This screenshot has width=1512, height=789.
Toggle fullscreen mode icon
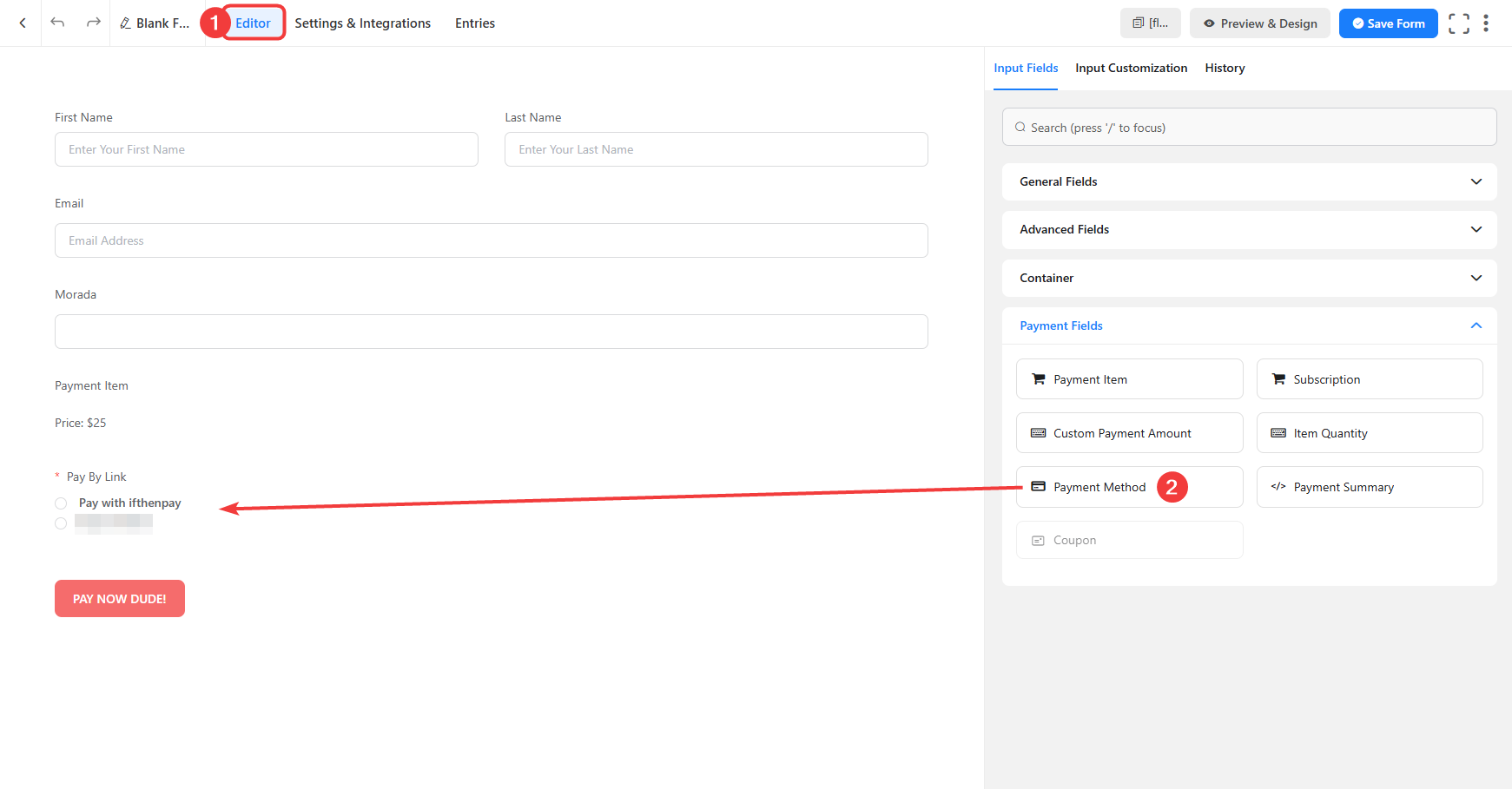click(x=1459, y=23)
